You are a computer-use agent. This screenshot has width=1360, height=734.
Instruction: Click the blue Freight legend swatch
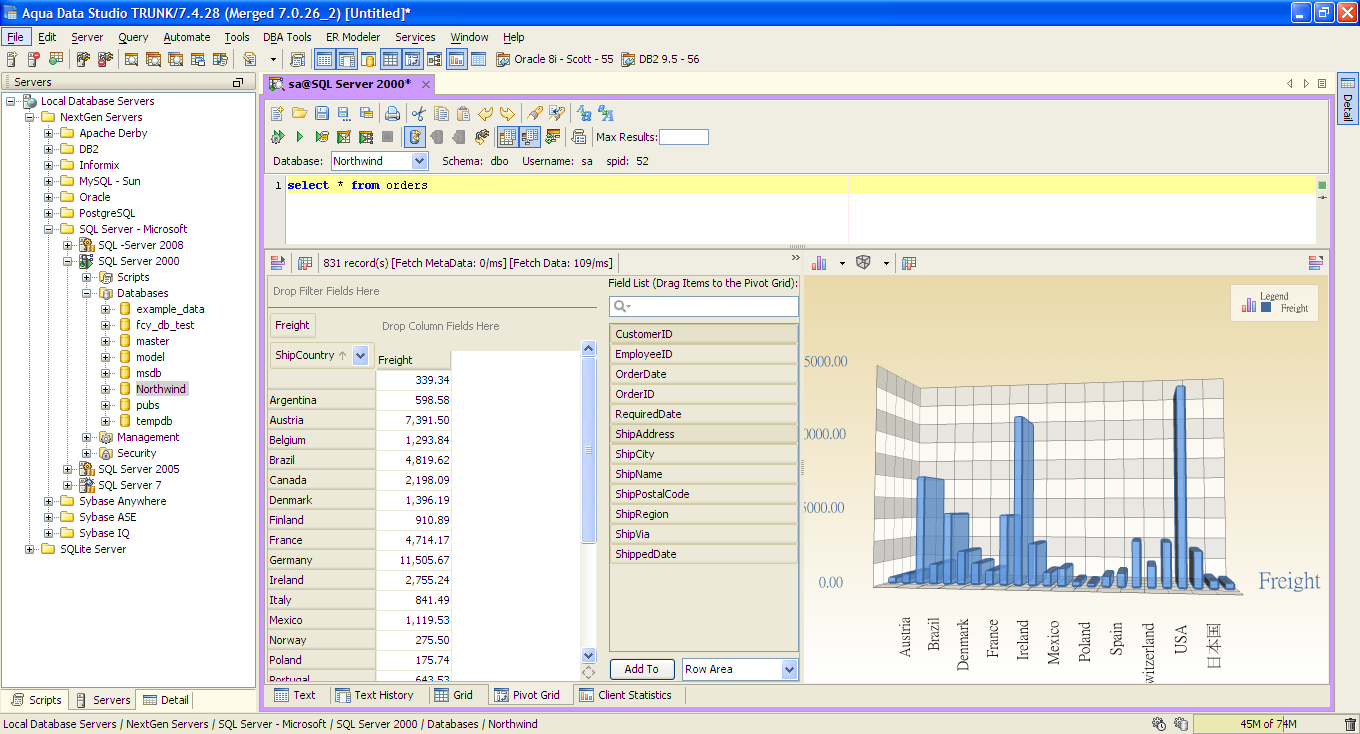pos(1266,308)
